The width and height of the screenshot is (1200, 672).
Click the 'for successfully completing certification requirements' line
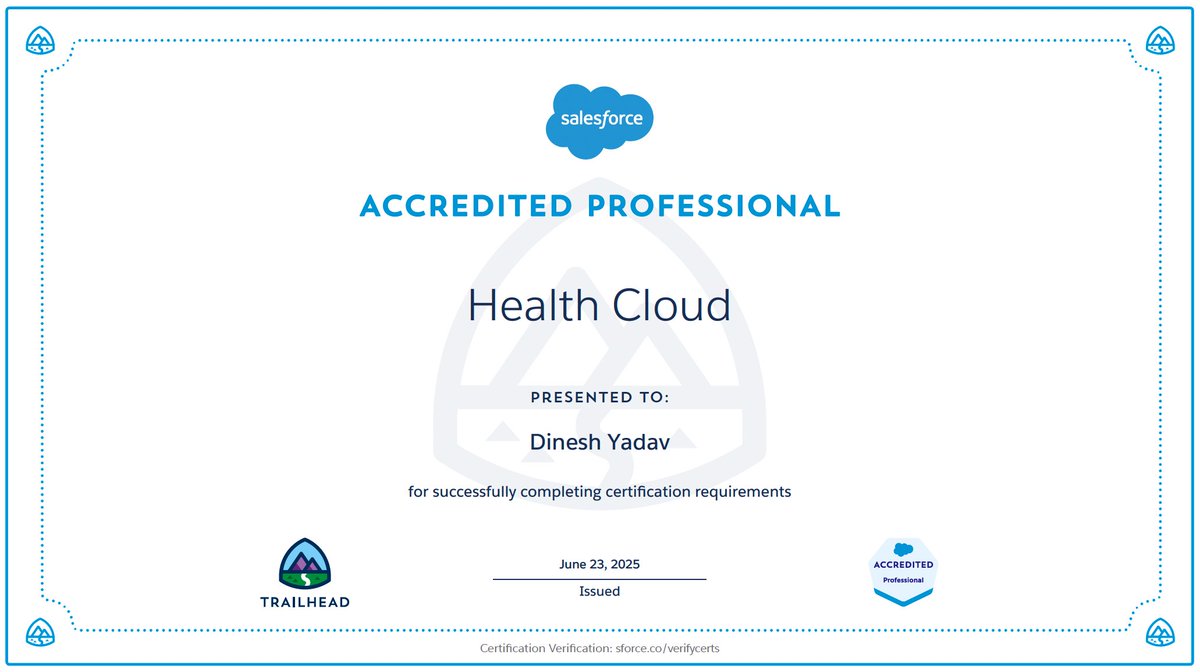(x=600, y=492)
